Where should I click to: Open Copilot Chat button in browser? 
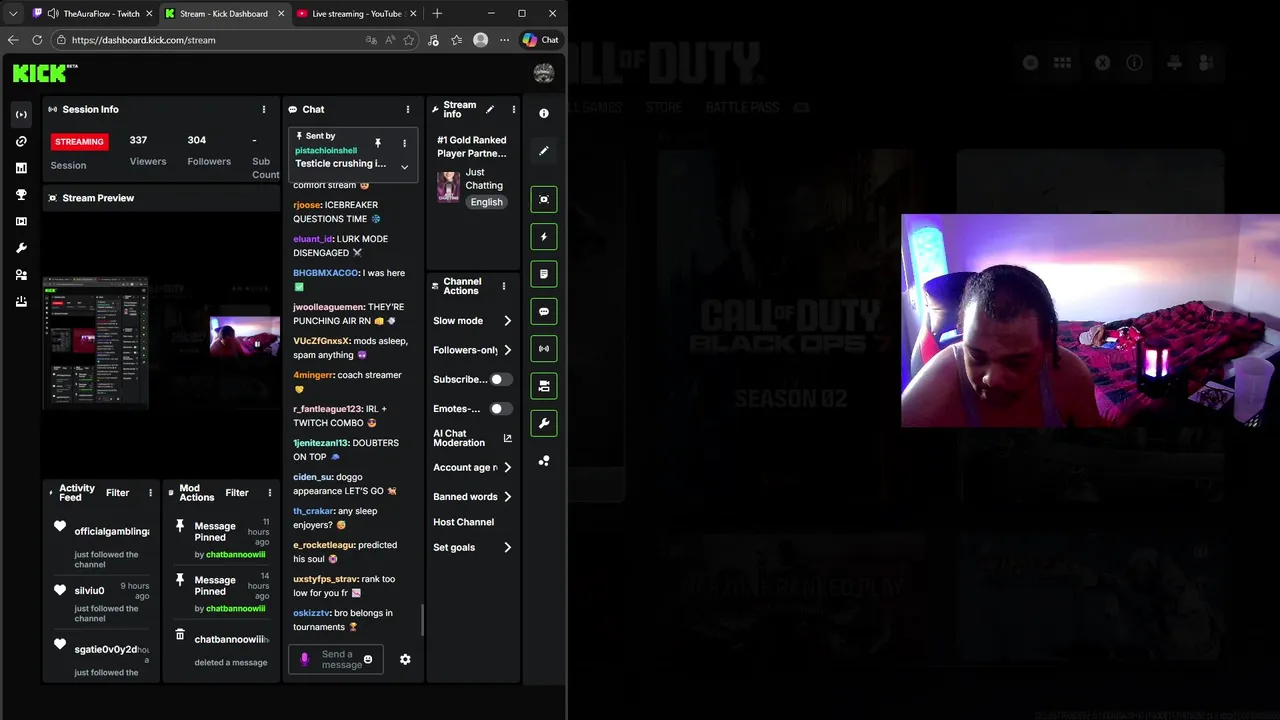(541, 40)
